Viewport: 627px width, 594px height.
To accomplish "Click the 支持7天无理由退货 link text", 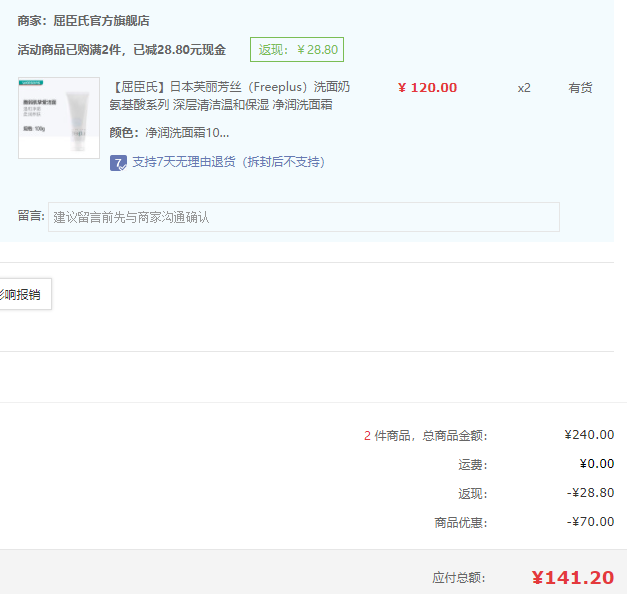I will [228, 162].
